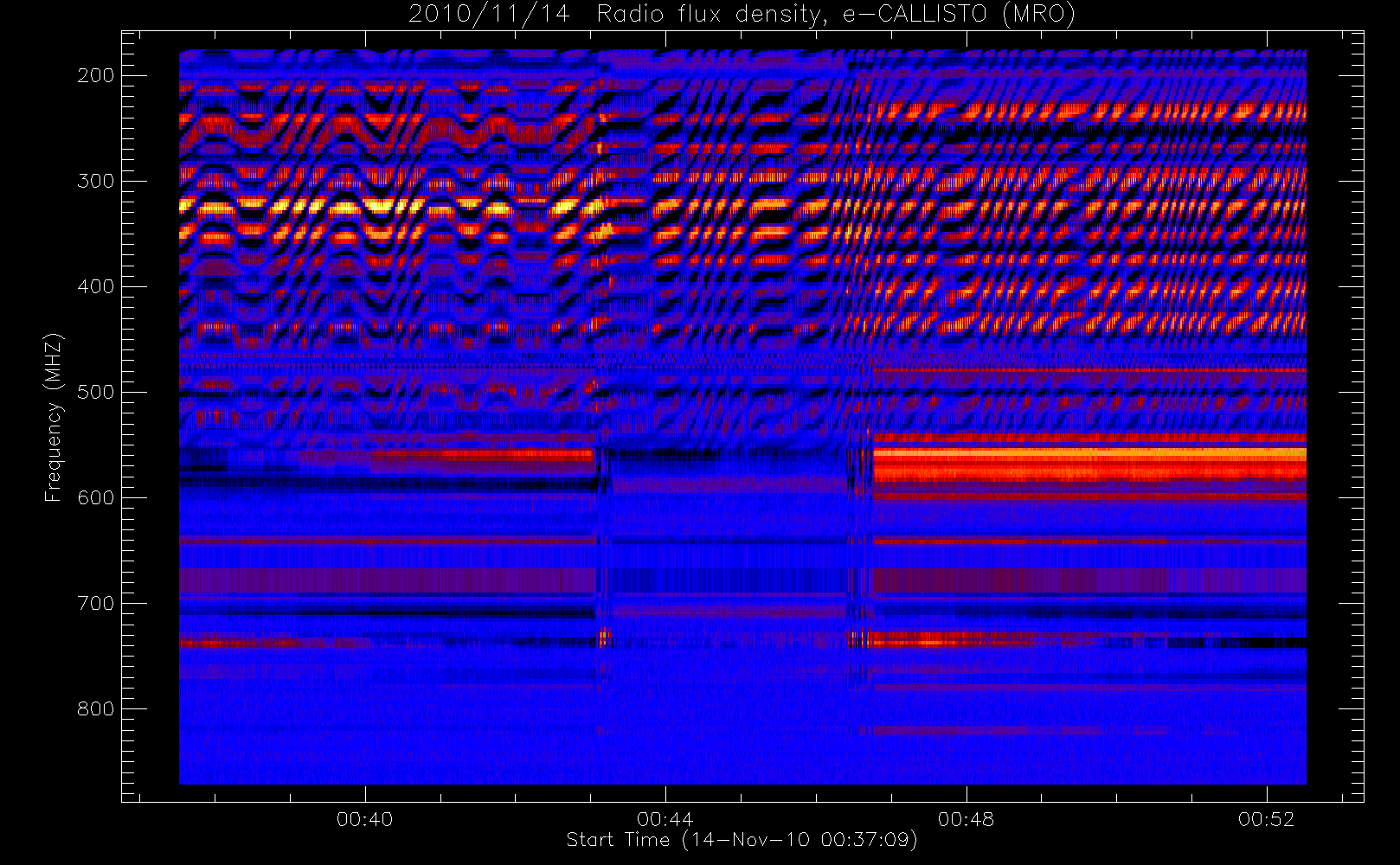Click the 00:44 time tick label
1400x865 pixels.
pos(665,819)
